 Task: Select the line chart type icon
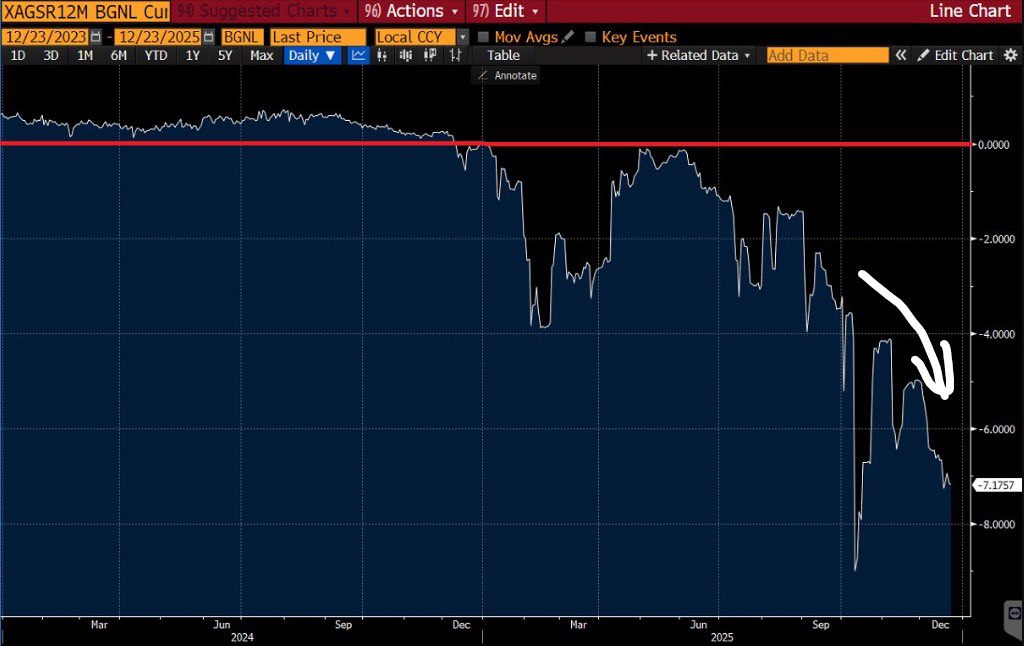359,56
